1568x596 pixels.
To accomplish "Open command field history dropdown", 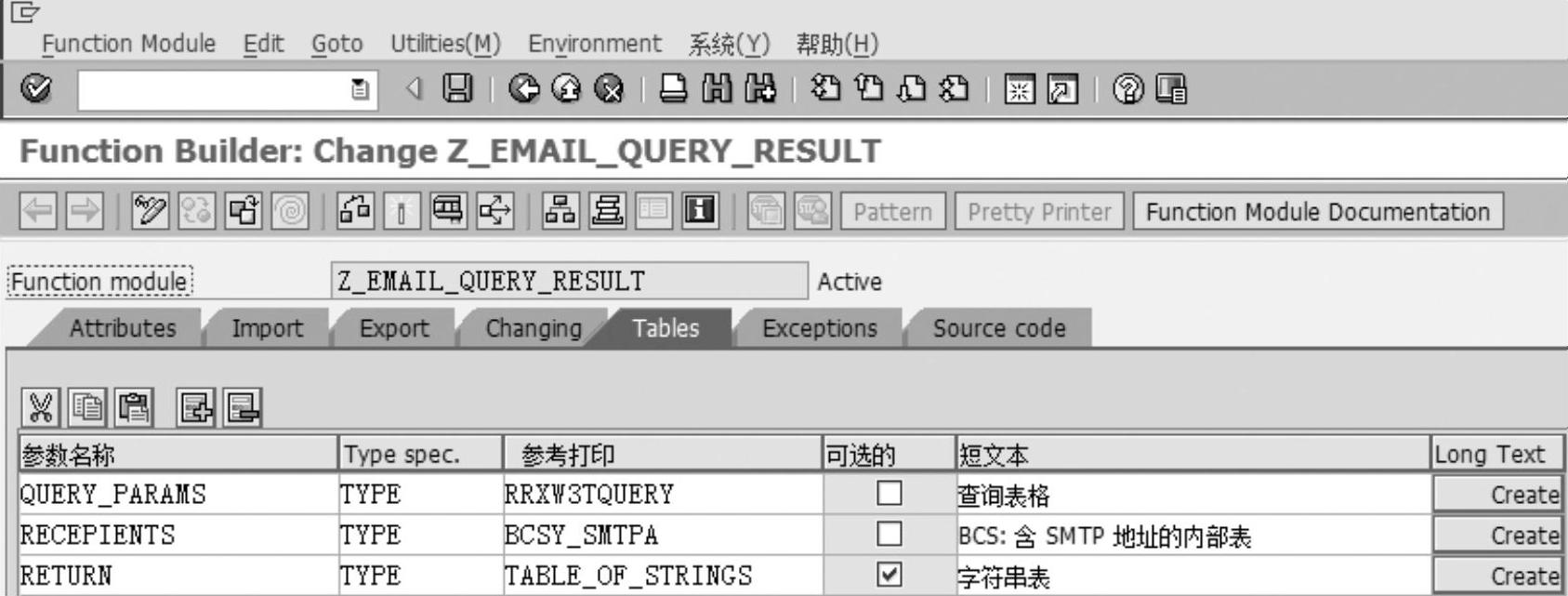I will click(360, 90).
